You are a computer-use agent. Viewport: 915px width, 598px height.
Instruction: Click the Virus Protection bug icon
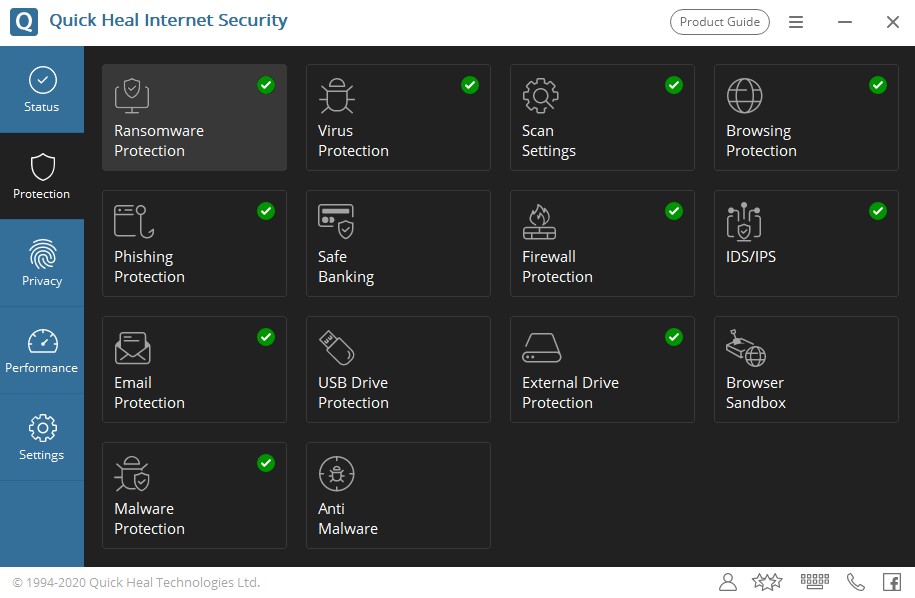[x=336, y=96]
